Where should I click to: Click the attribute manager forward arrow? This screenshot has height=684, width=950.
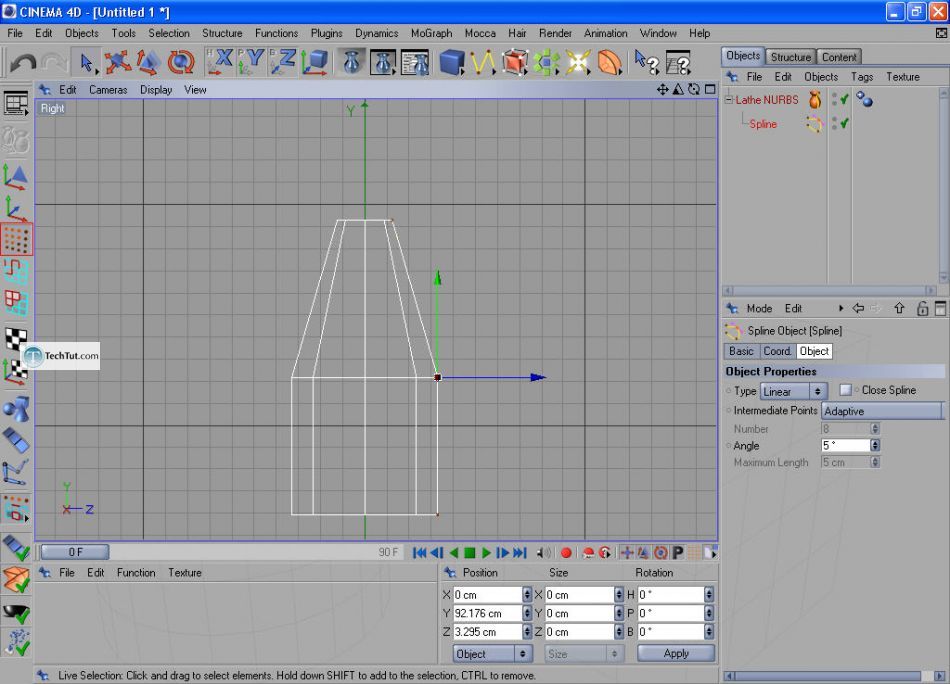(x=876, y=308)
